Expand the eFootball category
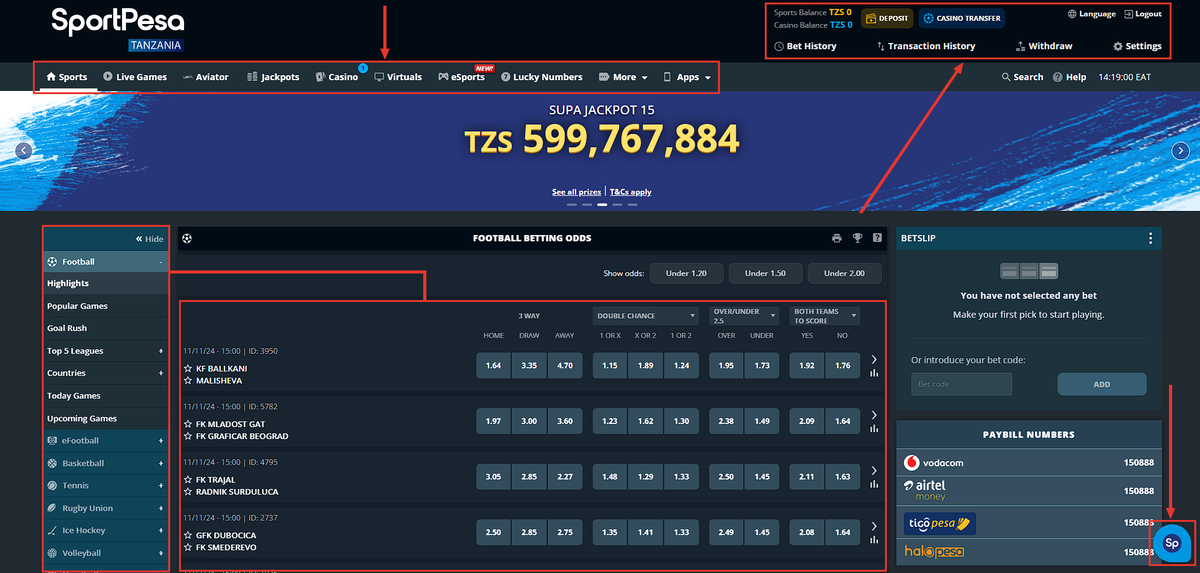The height and width of the screenshot is (573, 1200). [x=105, y=441]
